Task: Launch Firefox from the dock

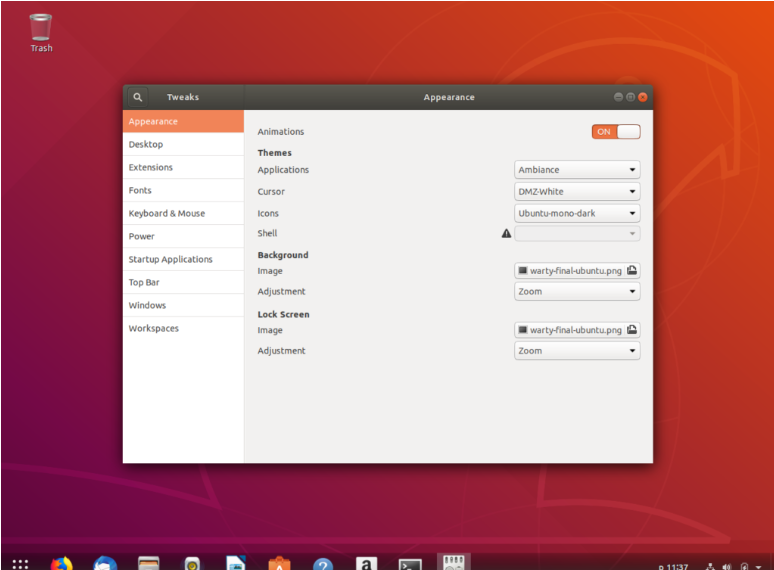Action: click(x=62, y=563)
